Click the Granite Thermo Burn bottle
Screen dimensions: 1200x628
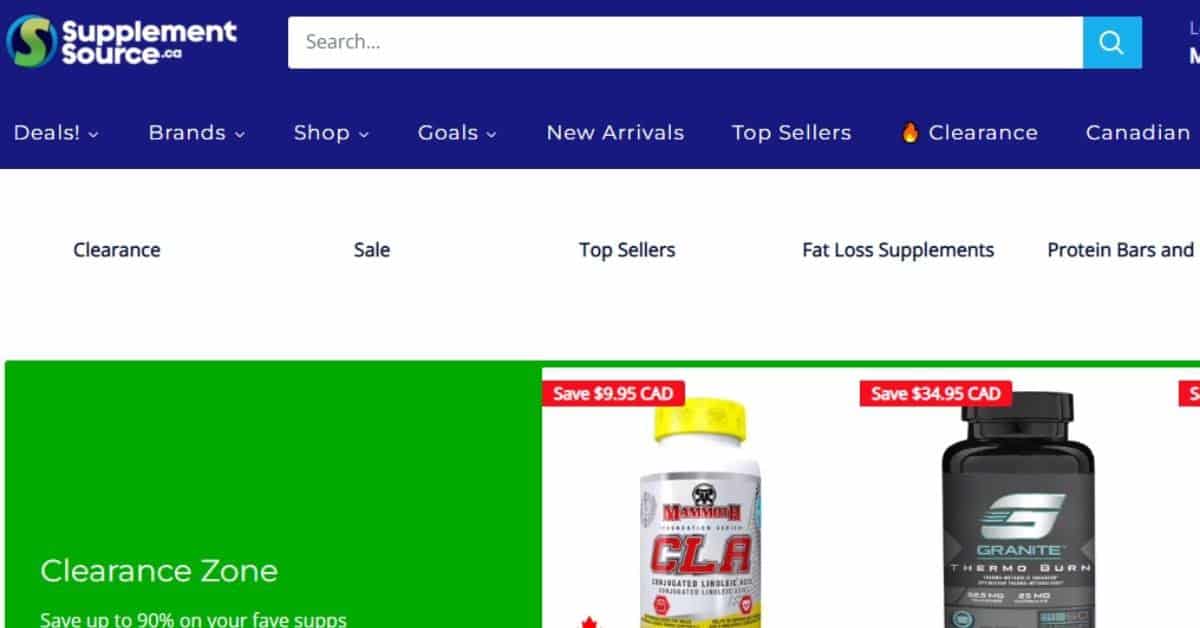1018,510
